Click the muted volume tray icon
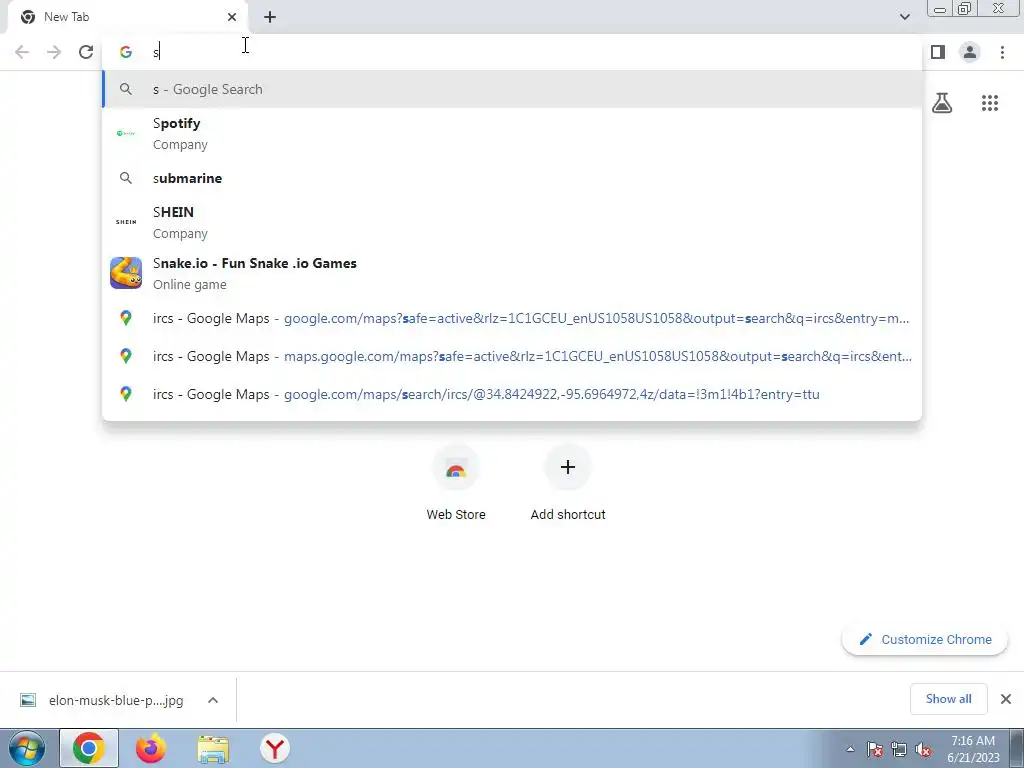1024x768 pixels. [x=923, y=750]
